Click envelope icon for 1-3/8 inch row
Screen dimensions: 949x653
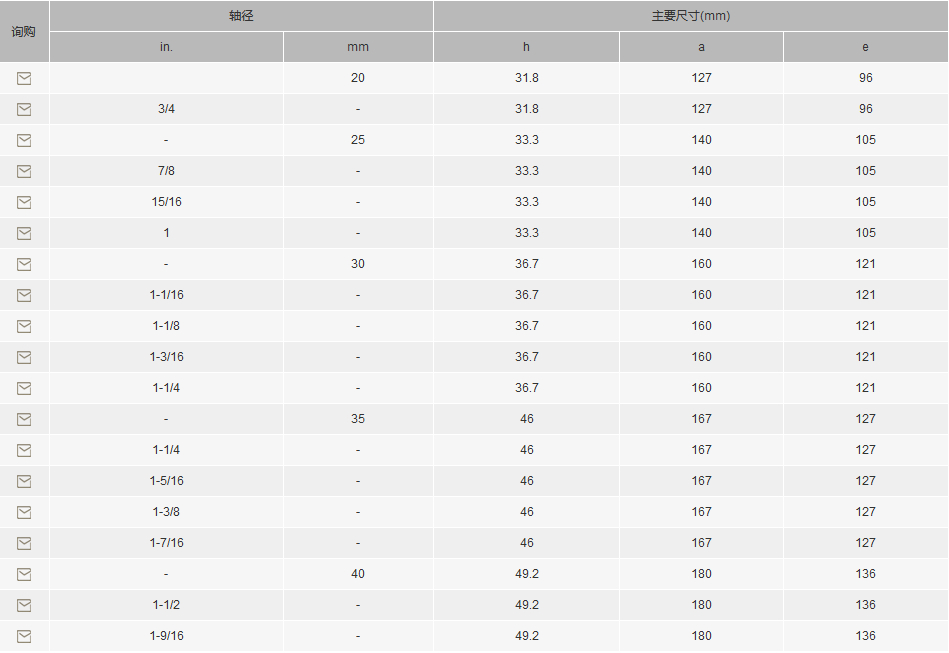pyautogui.click(x=24, y=512)
